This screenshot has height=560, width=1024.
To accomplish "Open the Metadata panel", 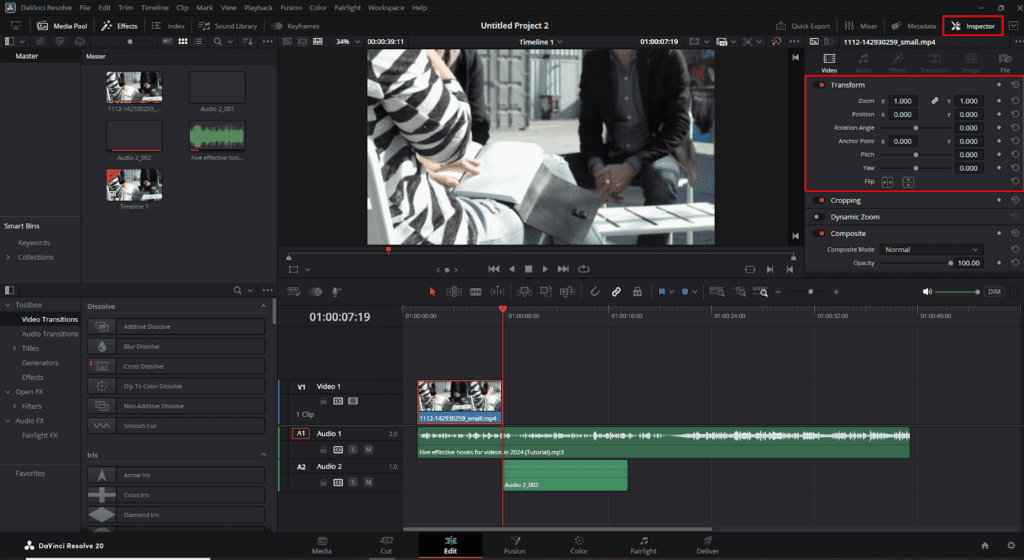I will [914, 26].
